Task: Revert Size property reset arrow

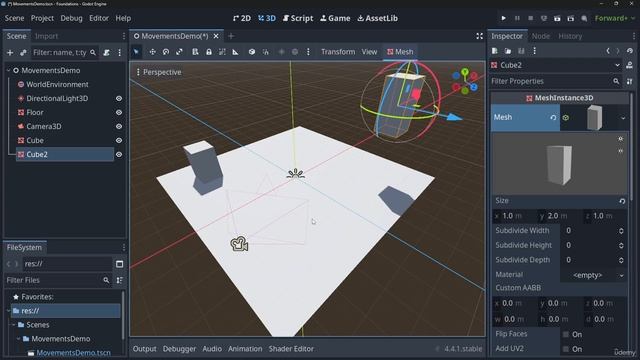Action: pyautogui.click(x=622, y=201)
